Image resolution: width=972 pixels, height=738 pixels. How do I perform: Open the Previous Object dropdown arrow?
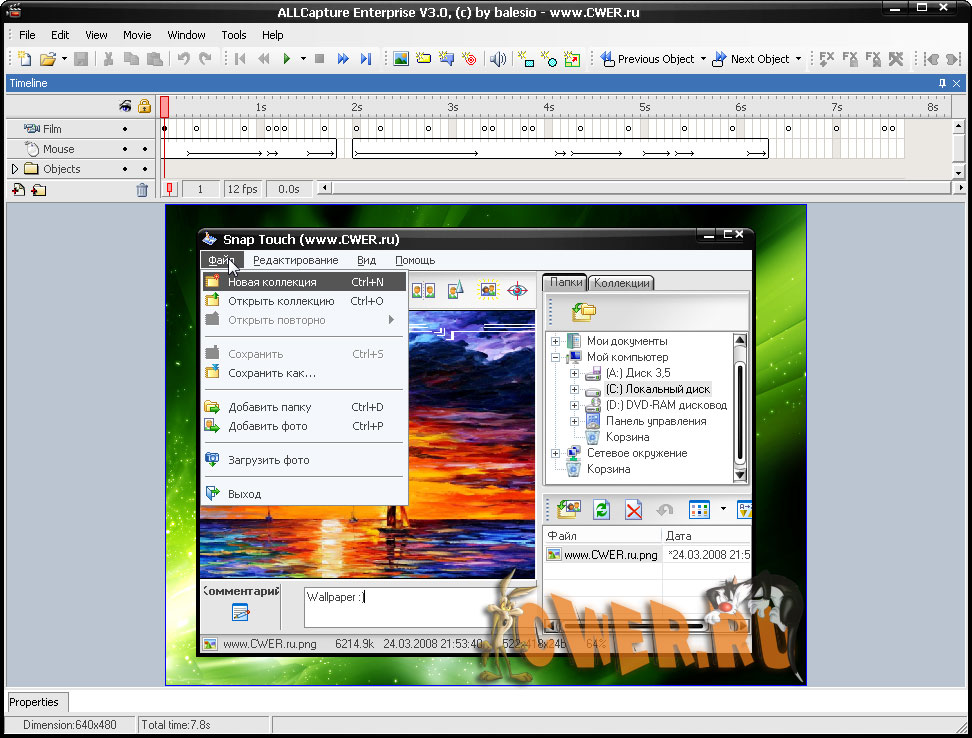(x=703, y=59)
